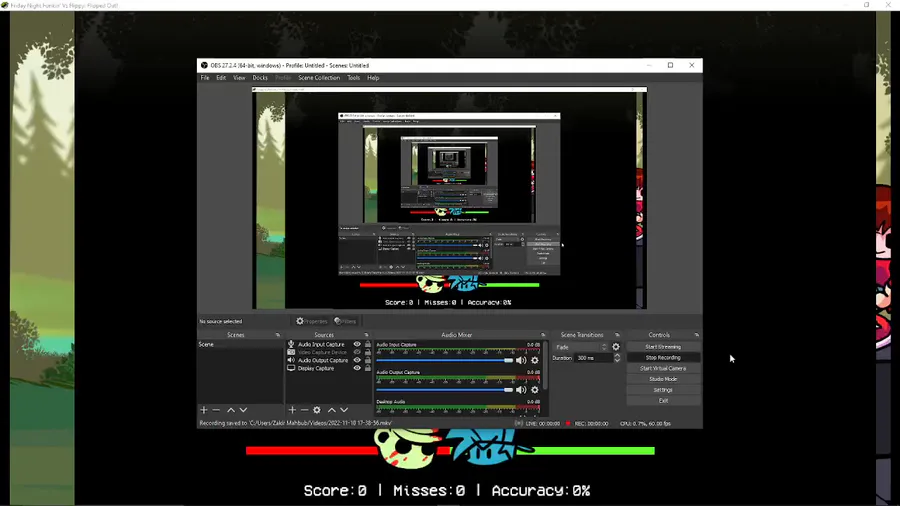Mute Audio Output Capture speaker icon
The image size is (900, 506).
[521, 390]
